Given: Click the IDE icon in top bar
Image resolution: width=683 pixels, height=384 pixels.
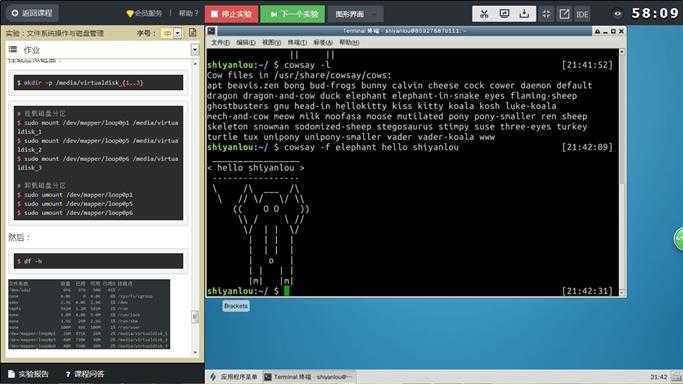Looking at the screenshot, I should [582, 14].
